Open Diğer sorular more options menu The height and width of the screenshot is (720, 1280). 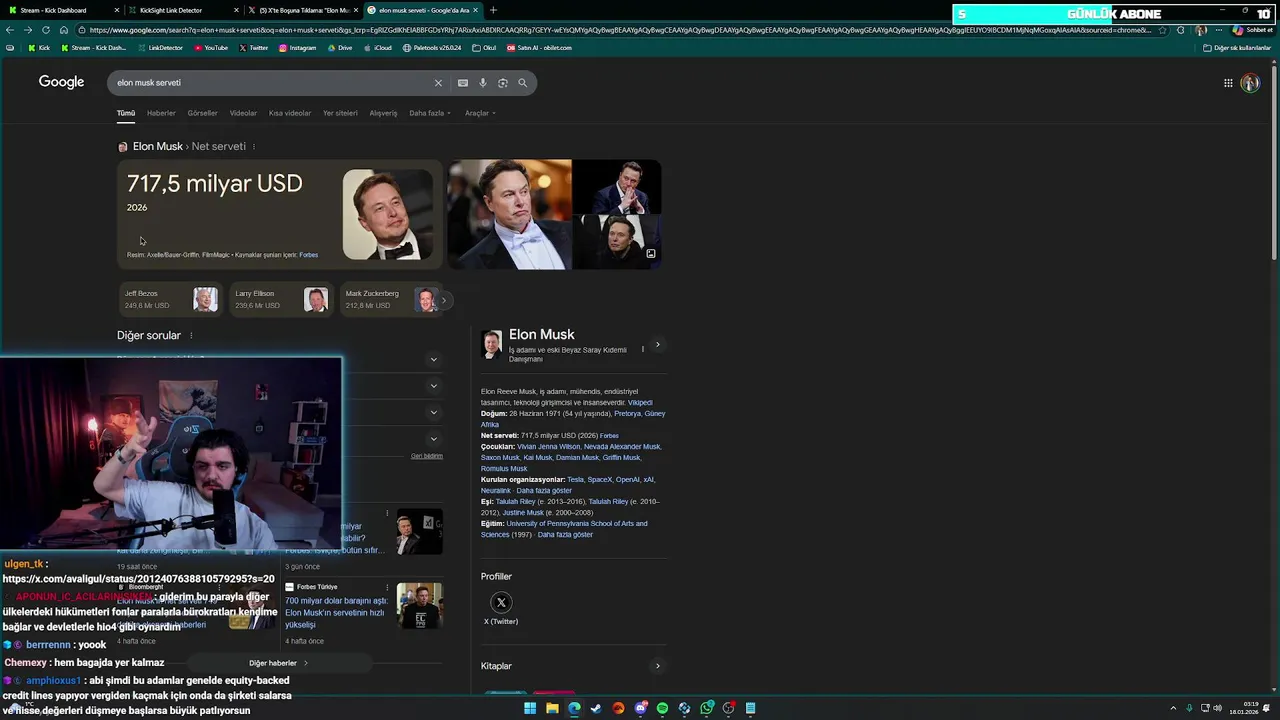[191, 336]
